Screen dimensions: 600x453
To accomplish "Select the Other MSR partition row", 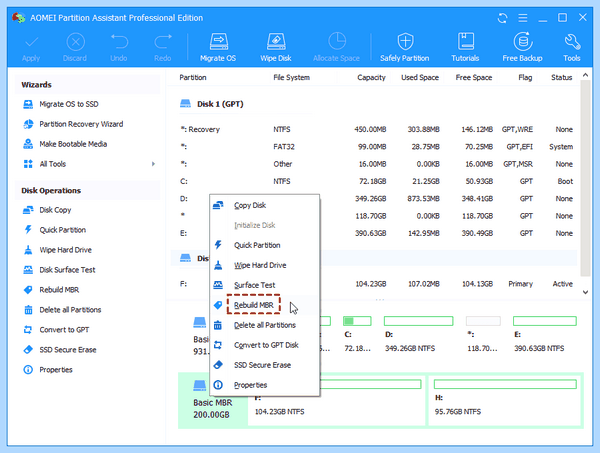I will (x=376, y=164).
